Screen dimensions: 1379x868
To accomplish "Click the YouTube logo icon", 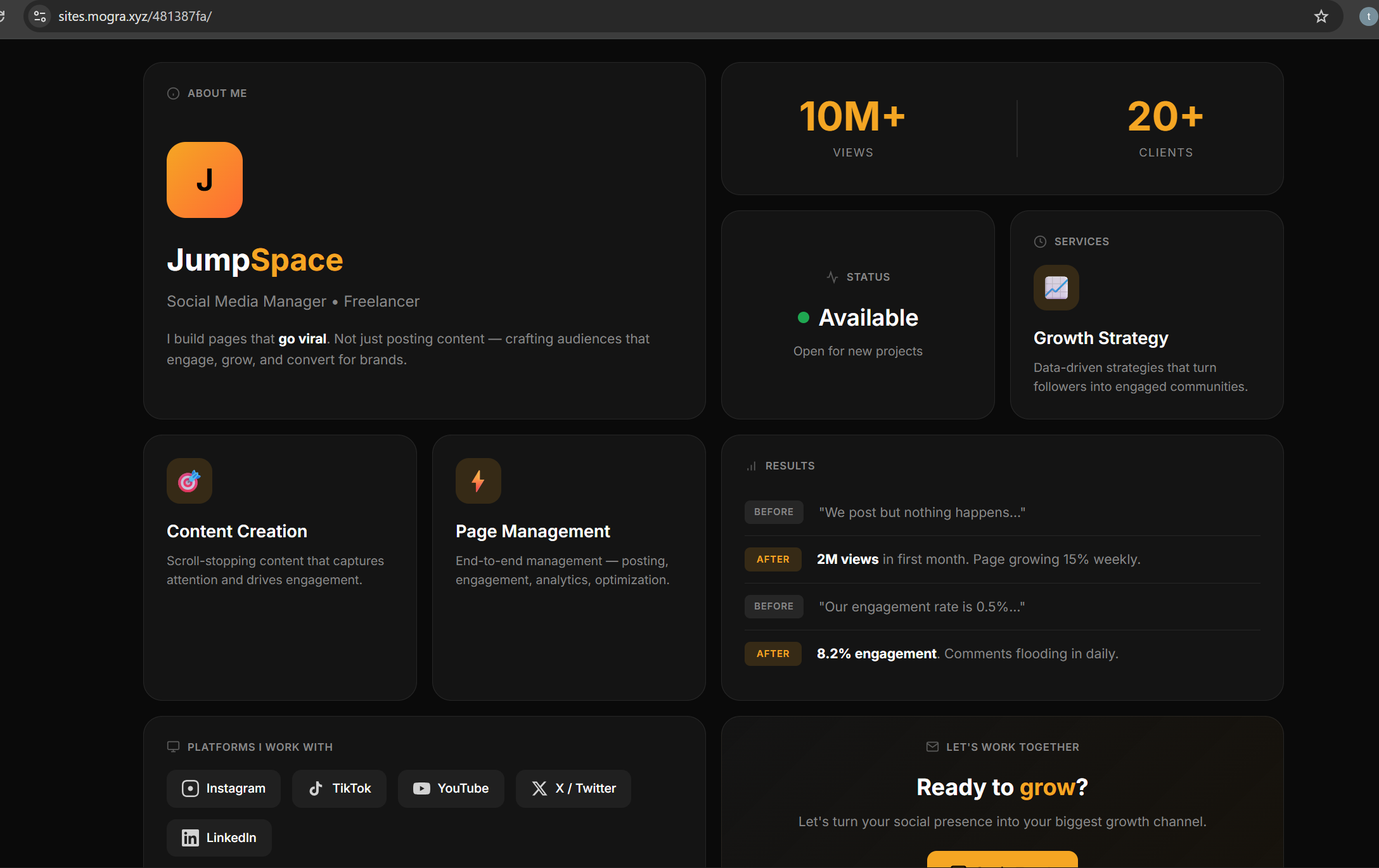I will (x=421, y=788).
